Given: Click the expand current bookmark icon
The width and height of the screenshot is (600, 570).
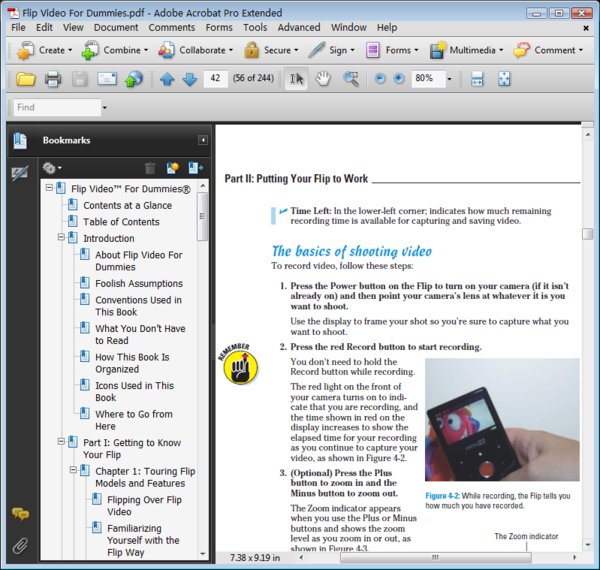Looking at the screenshot, I should [196, 168].
